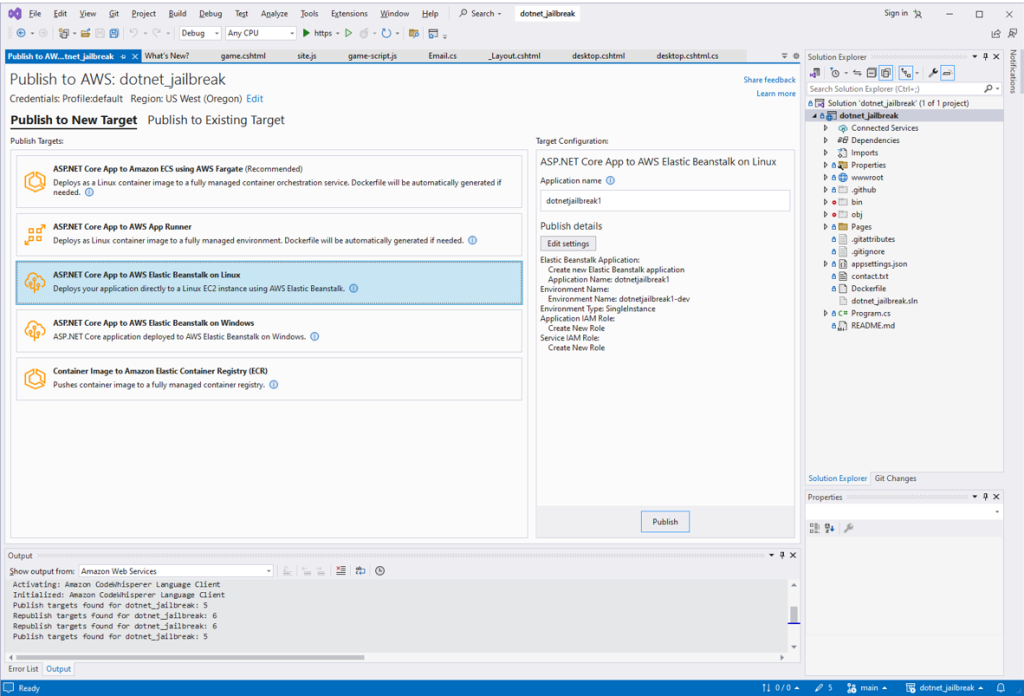
Task: Toggle word wrap in the Output window
Action: pyautogui.click(x=360, y=570)
